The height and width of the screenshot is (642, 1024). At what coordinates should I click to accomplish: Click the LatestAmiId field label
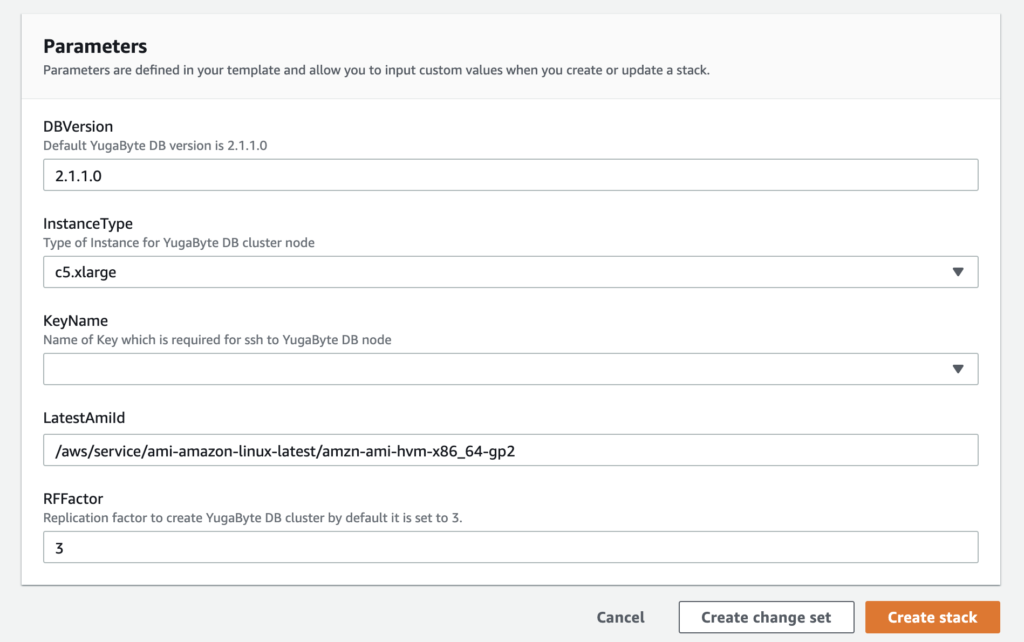click(x=85, y=418)
